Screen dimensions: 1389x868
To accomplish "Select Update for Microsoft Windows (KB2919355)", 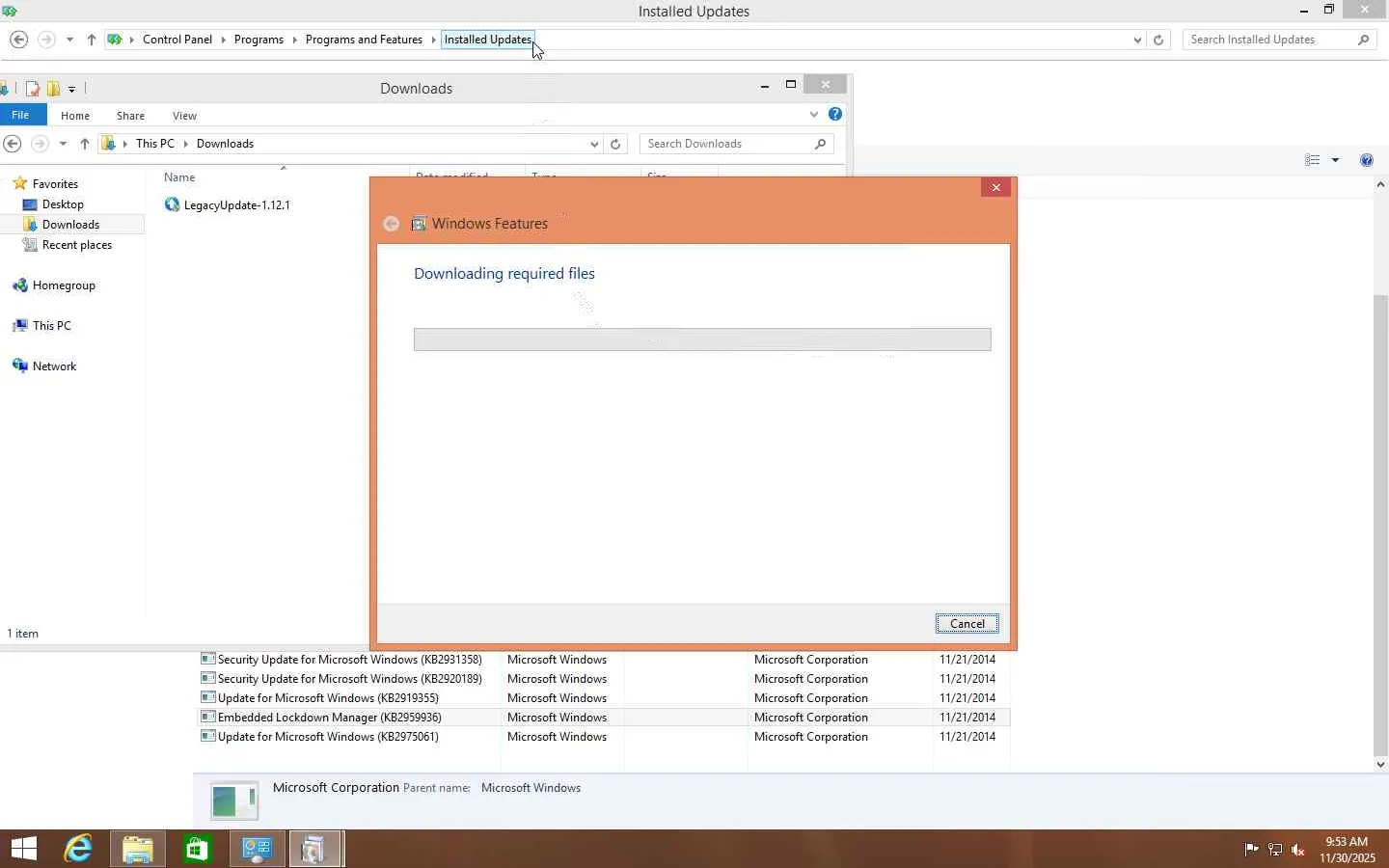I will click(605, 698).
